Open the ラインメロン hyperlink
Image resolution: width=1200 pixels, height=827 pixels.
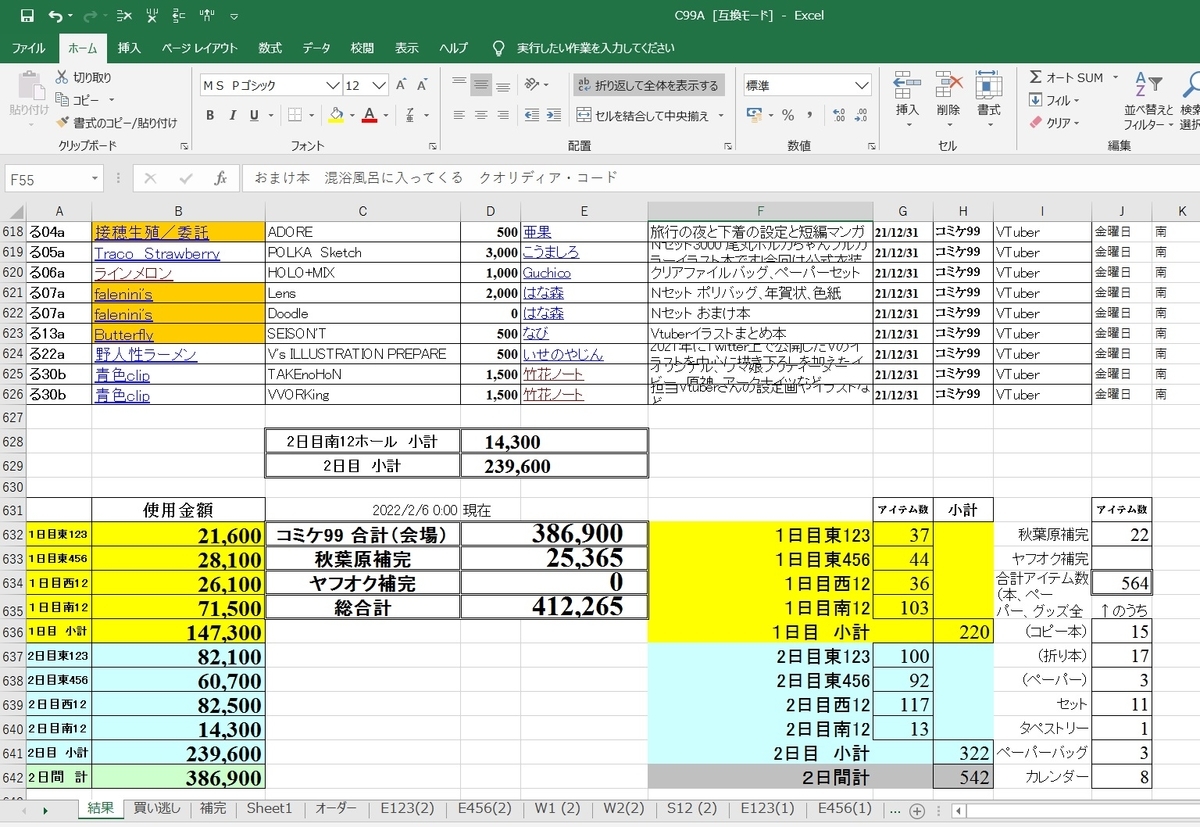tap(134, 273)
